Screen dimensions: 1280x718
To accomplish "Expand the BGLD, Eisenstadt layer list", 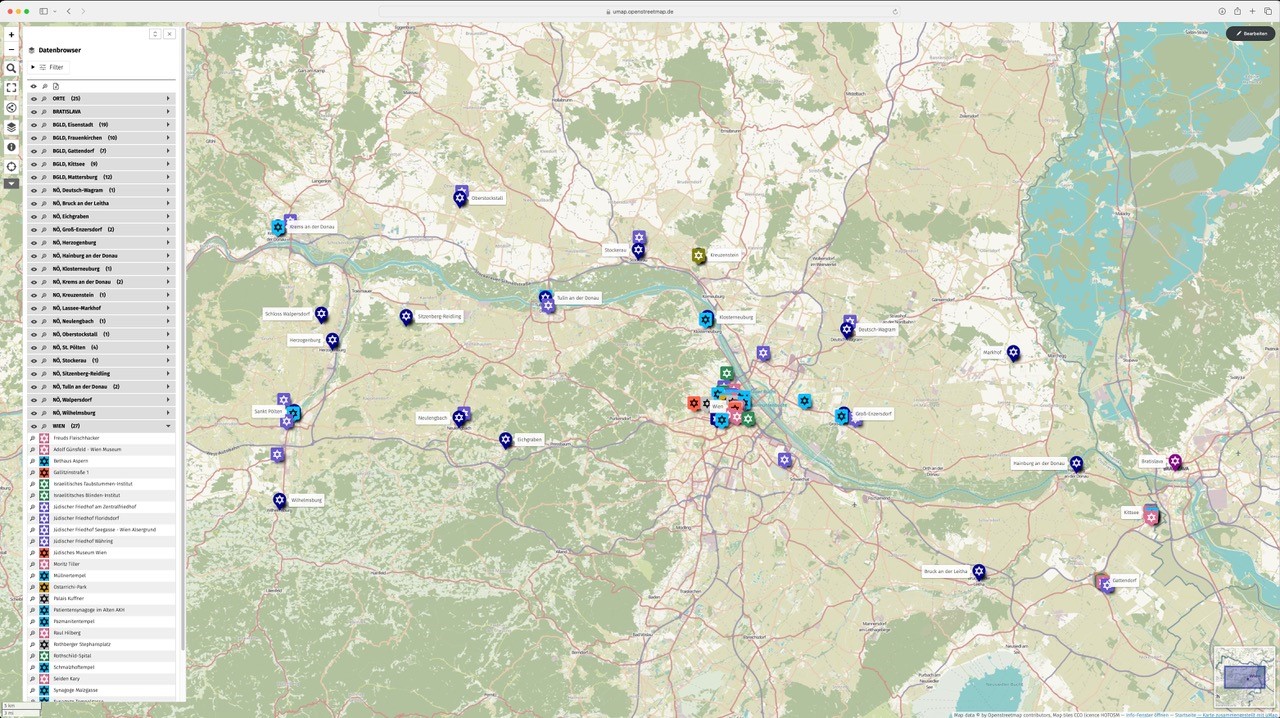I will (x=168, y=124).
